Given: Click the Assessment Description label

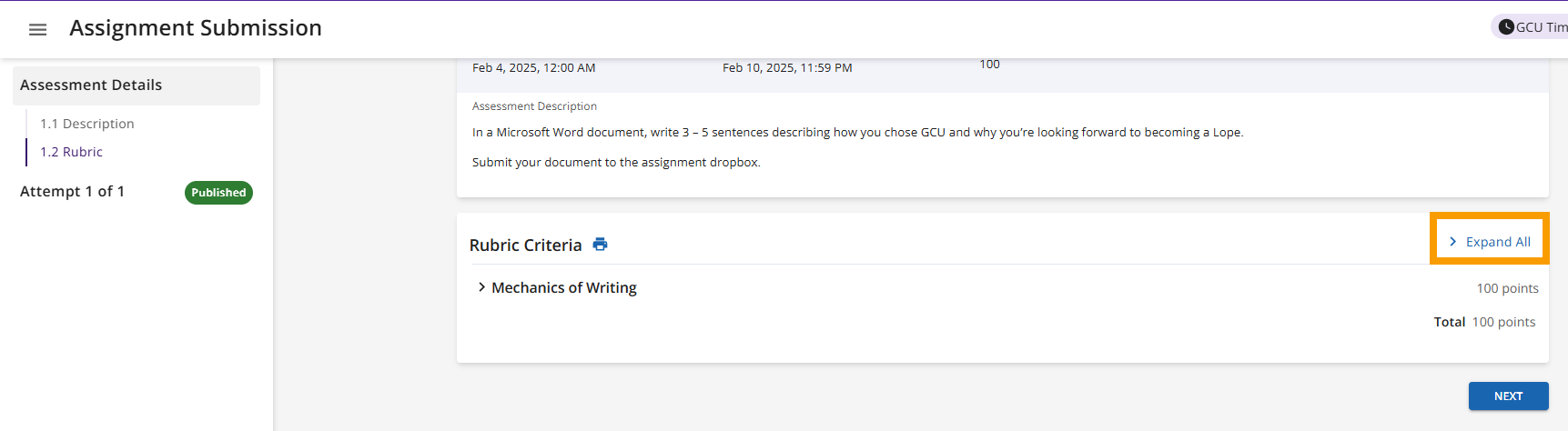Looking at the screenshot, I should 534,106.
